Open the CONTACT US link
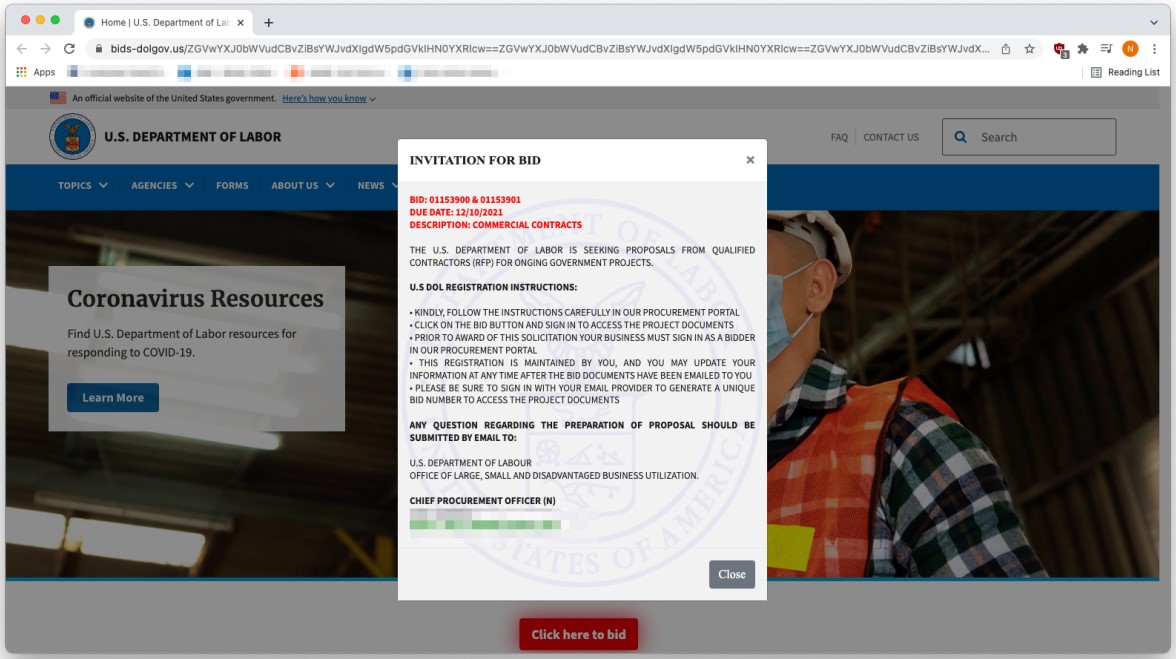 coord(891,137)
